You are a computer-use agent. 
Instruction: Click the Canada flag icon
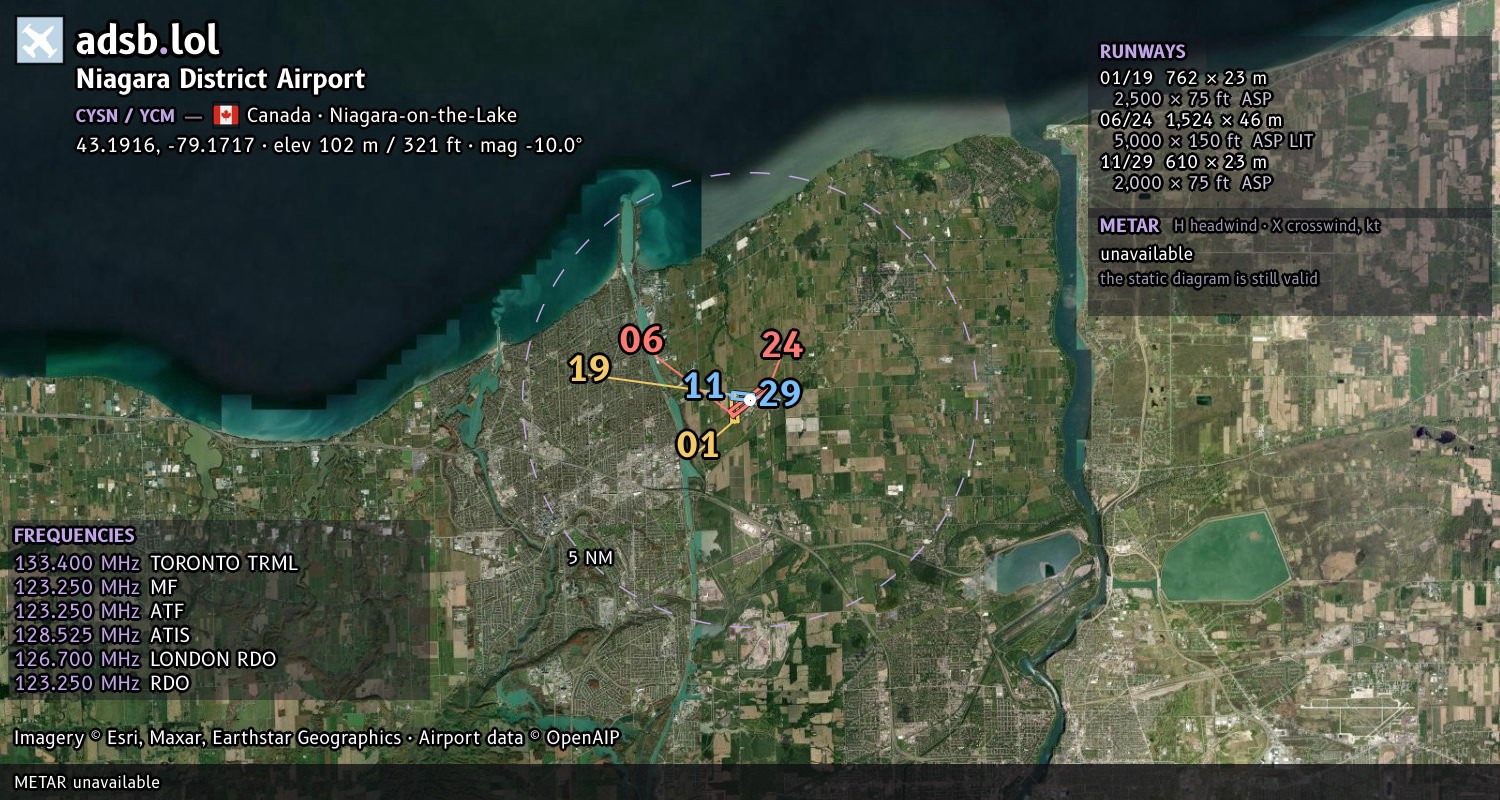(225, 115)
